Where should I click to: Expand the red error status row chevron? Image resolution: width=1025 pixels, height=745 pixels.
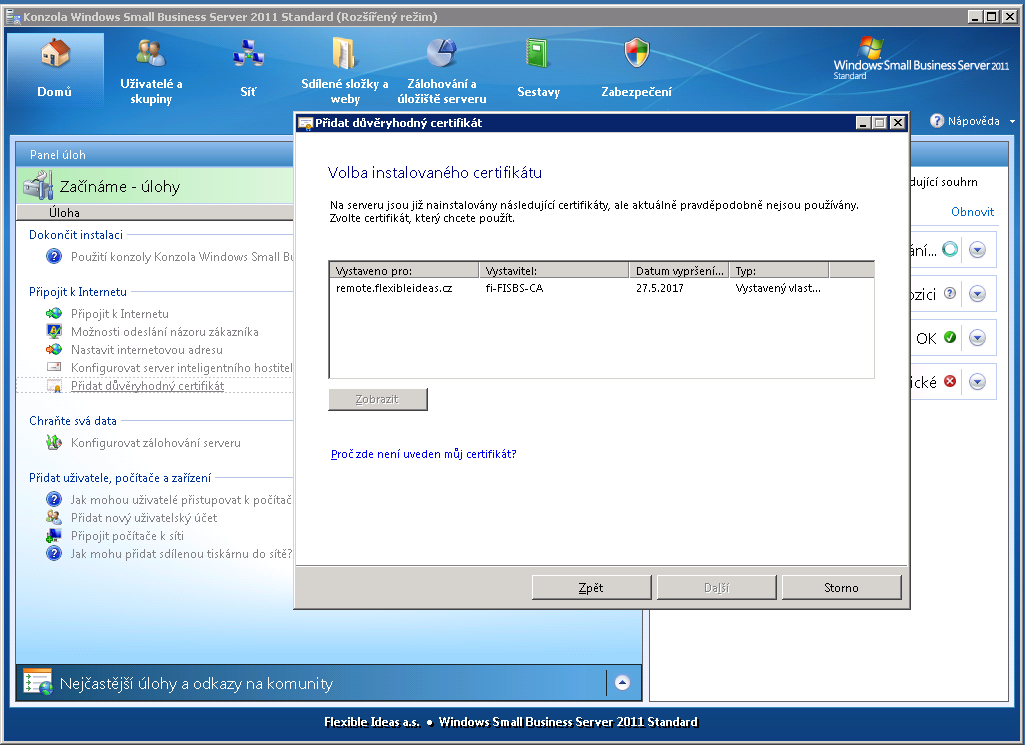pos(977,381)
